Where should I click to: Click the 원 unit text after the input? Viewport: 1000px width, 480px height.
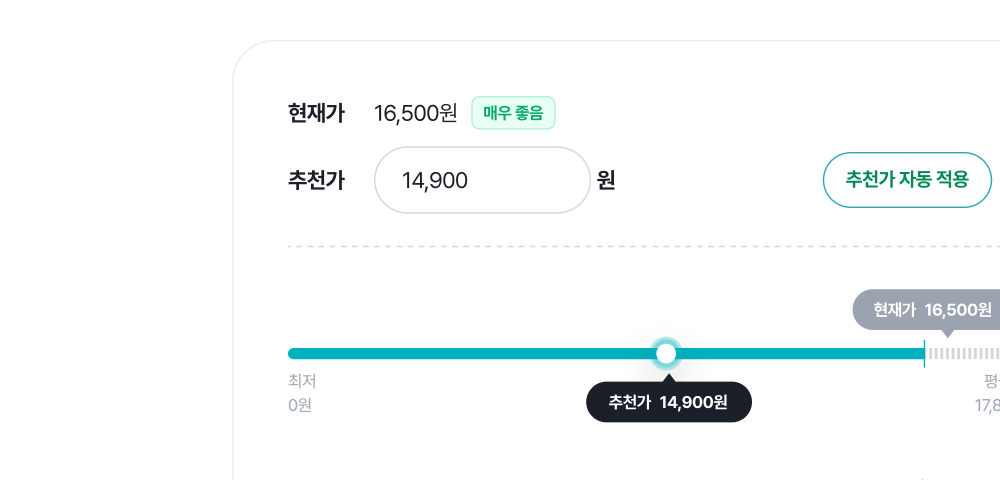606,180
